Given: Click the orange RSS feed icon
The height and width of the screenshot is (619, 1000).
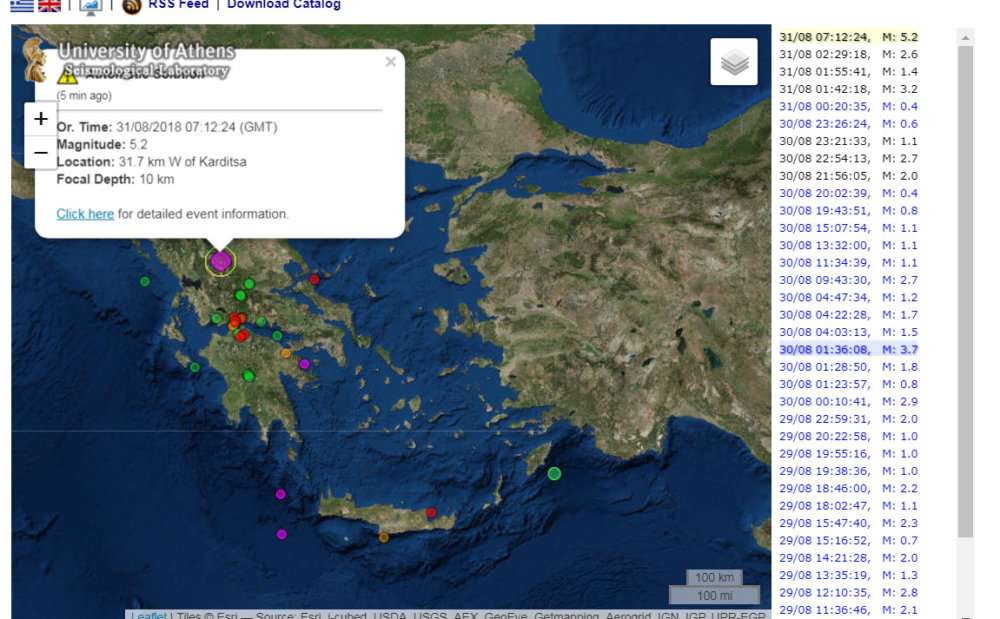Looking at the screenshot, I should tap(131, 6).
